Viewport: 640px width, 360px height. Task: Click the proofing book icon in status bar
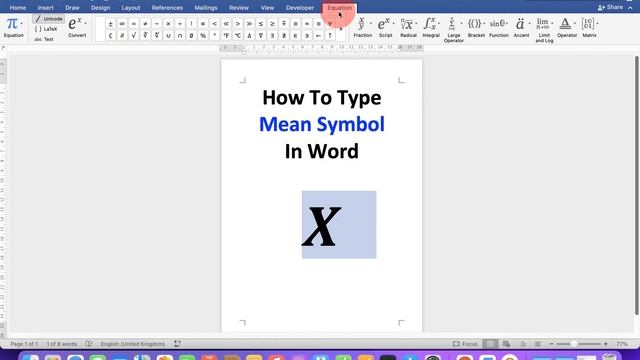click(x=89, y=344)
